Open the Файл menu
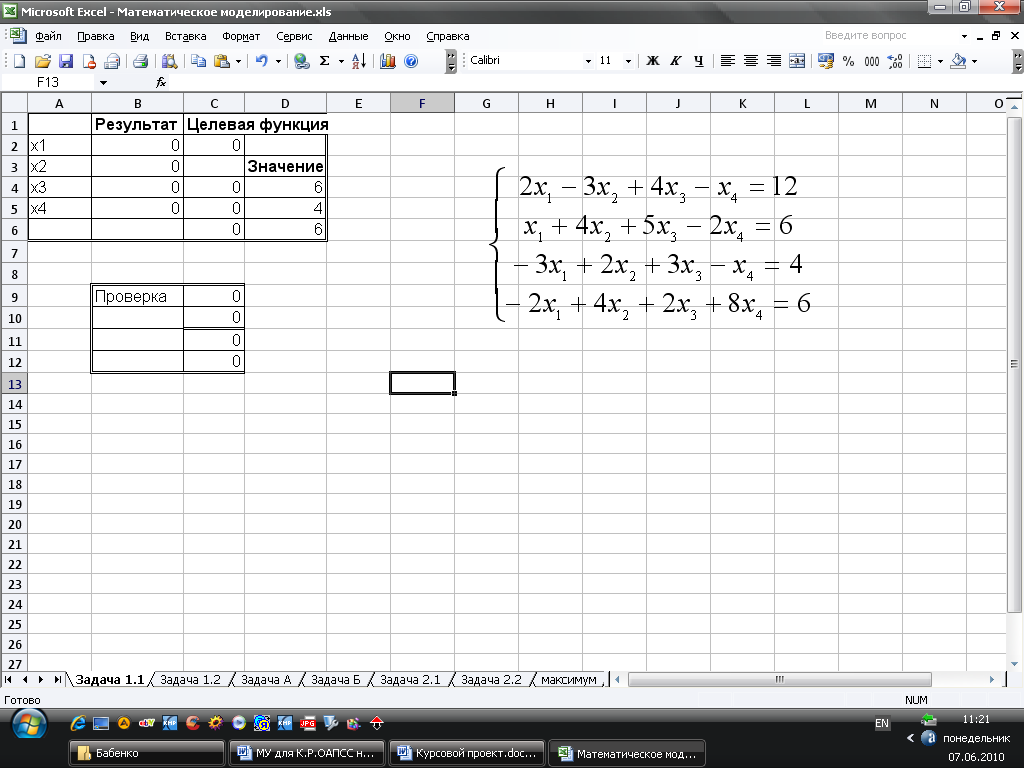 48,36
